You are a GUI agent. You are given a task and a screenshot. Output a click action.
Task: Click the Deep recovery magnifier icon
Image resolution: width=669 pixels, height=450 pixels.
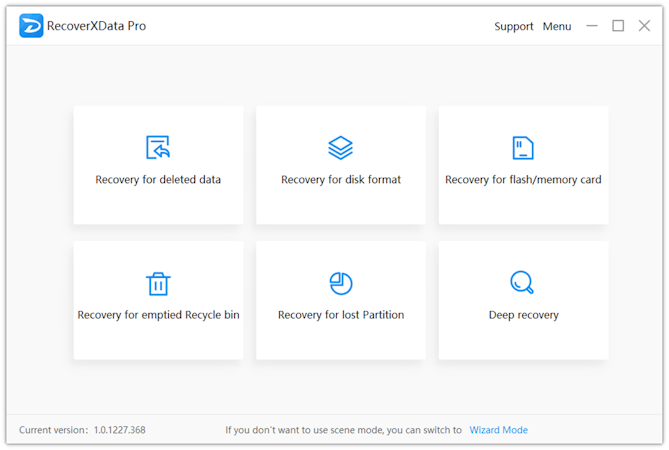(x=522, y=282)
